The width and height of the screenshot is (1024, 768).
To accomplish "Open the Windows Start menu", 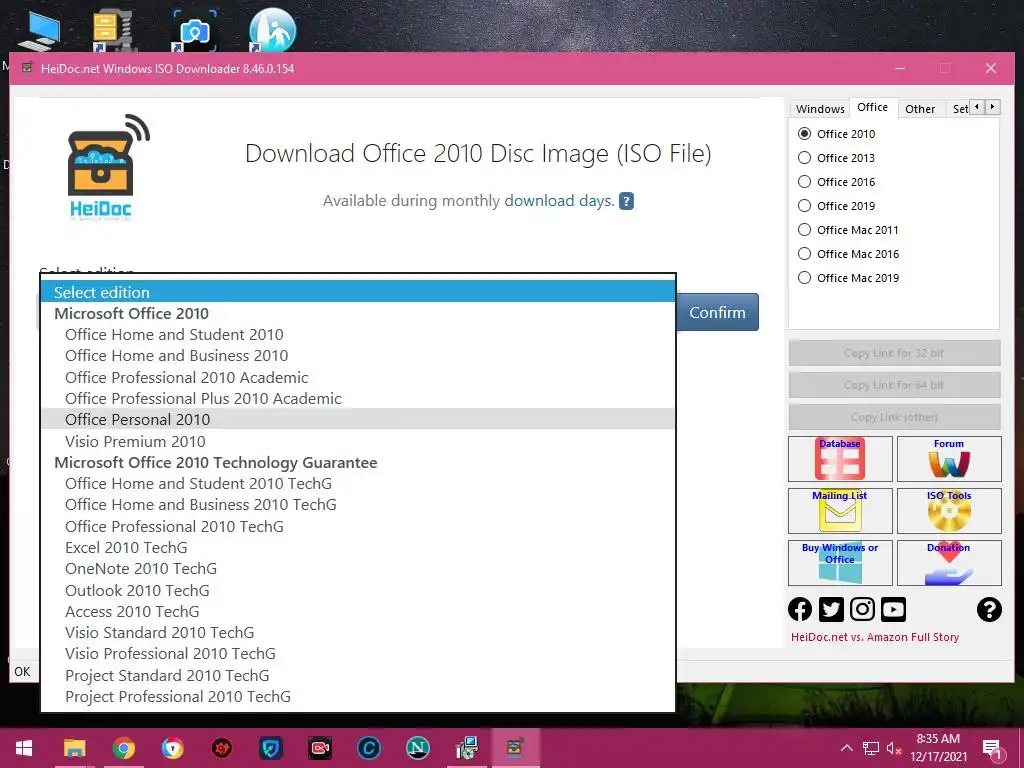I will click(x=24, y=748).
